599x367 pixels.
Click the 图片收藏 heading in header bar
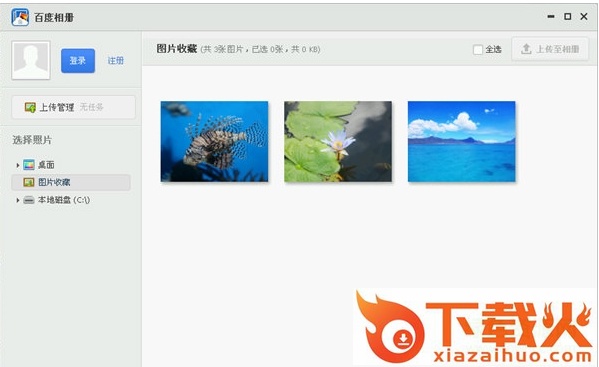[176, 49]
